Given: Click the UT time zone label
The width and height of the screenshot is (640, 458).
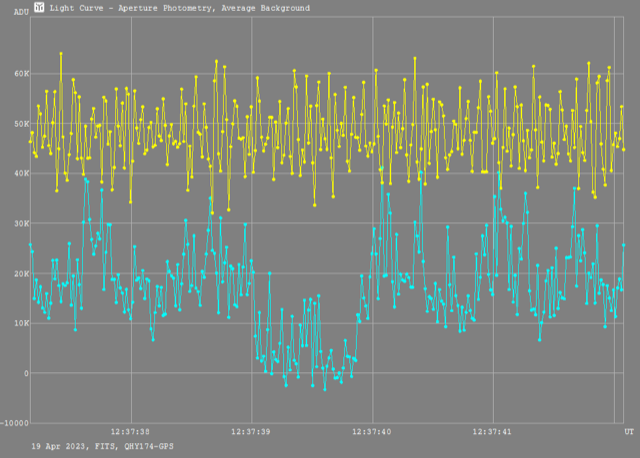Looking at the screenshot, I should coord(629,432).
